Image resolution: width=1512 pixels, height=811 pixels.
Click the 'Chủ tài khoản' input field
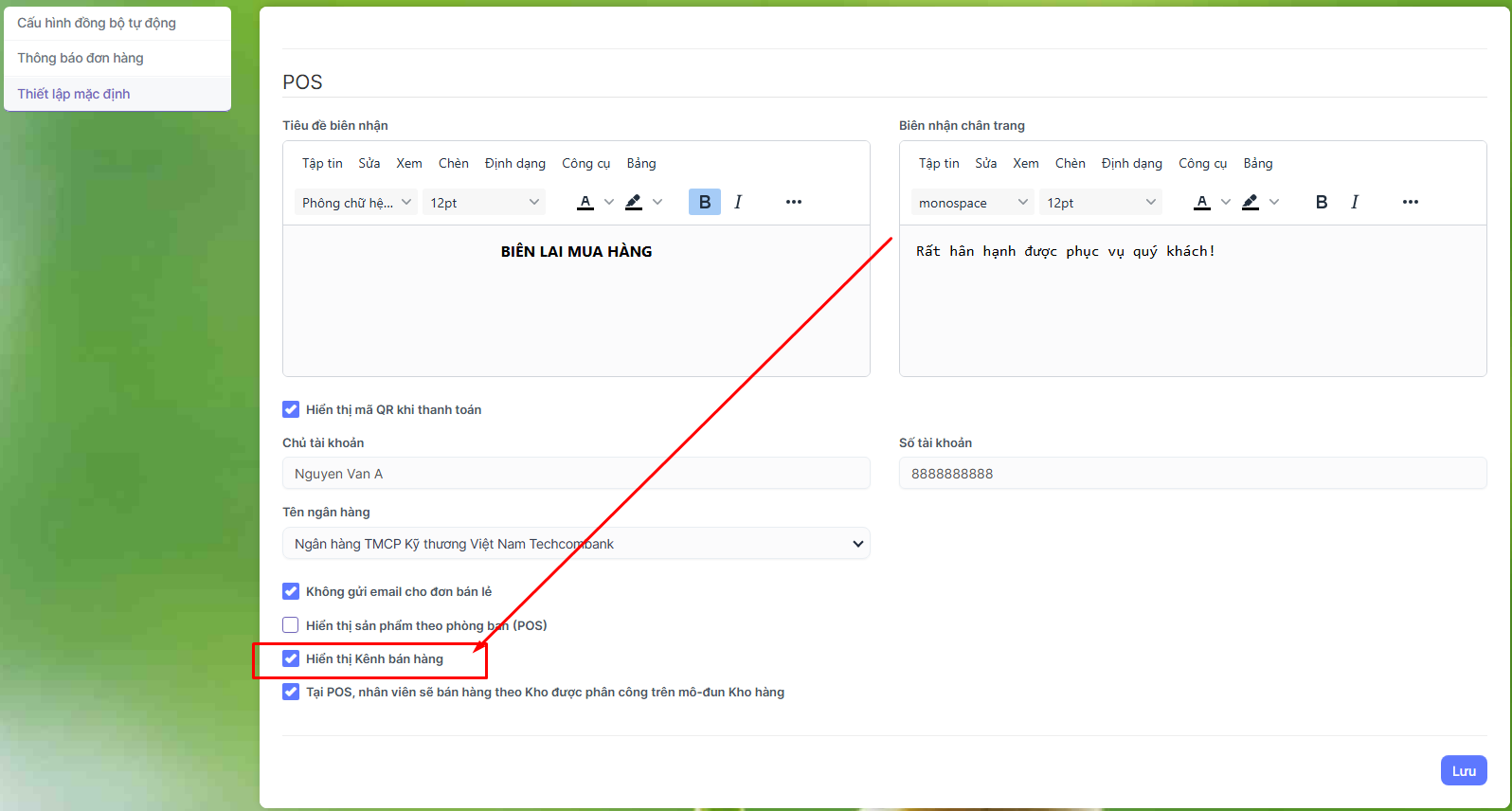[x=576, y=474]
